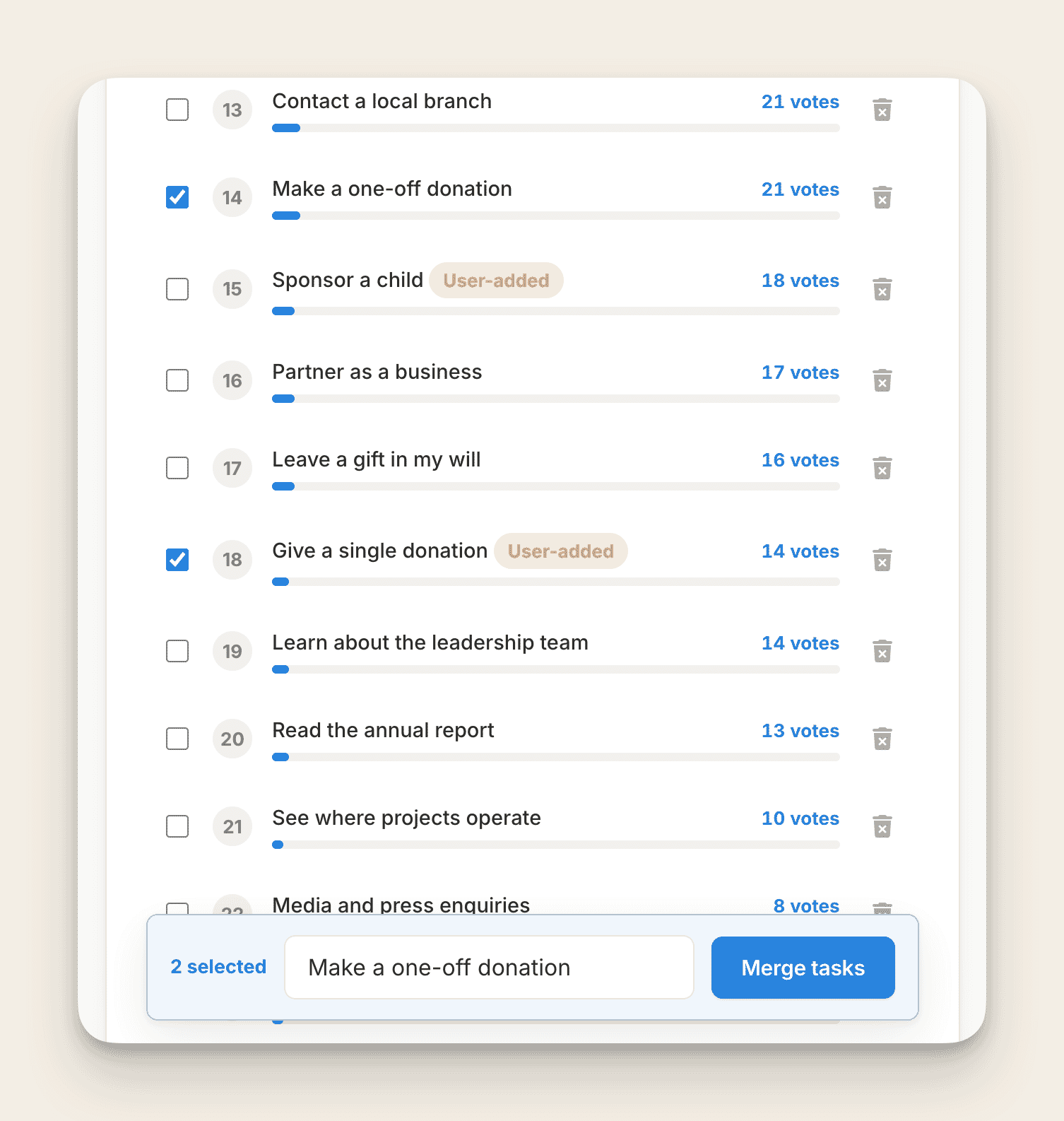Click User-added tag on Give a single donation
Image resolution: width=1064 pixels, height=1121 pixels.
click(x=561, y=551)
